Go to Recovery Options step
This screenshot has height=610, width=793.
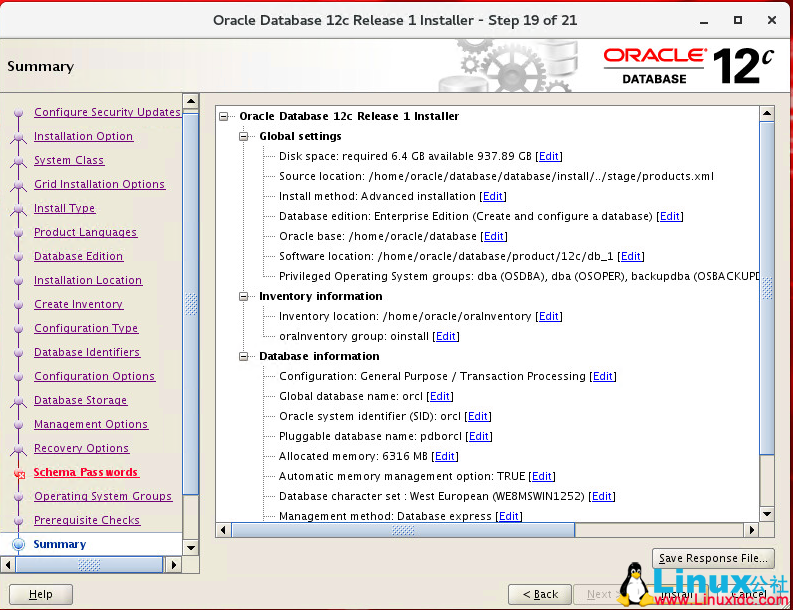coord(81,449)
